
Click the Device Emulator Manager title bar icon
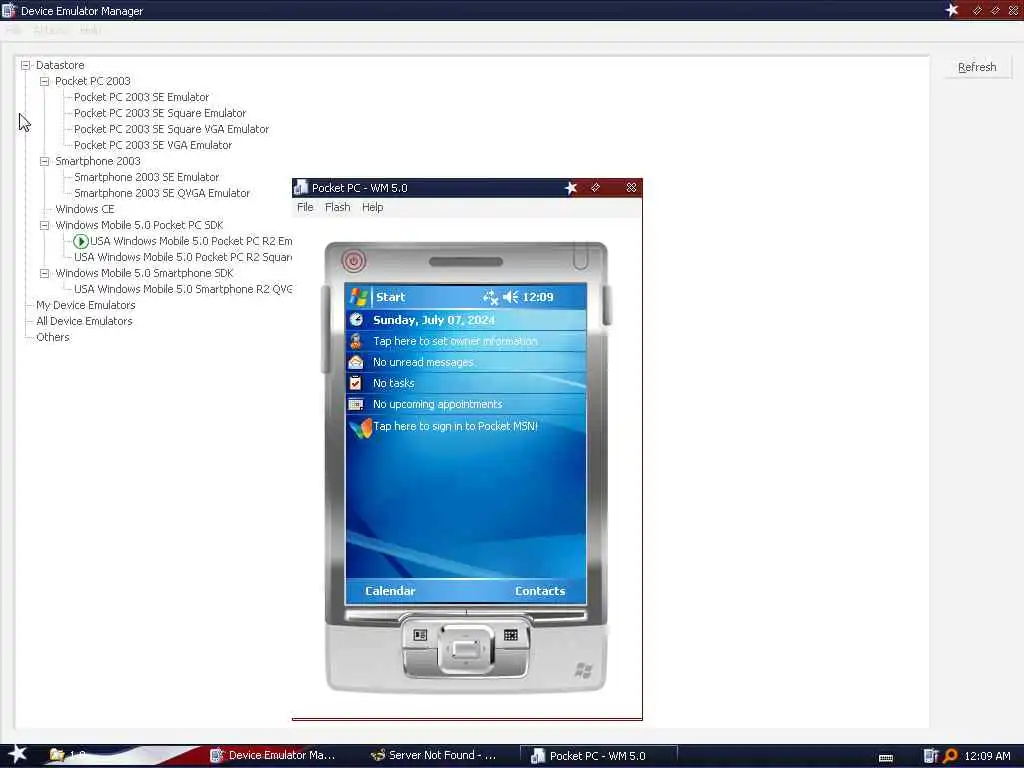tap(8, 10)
